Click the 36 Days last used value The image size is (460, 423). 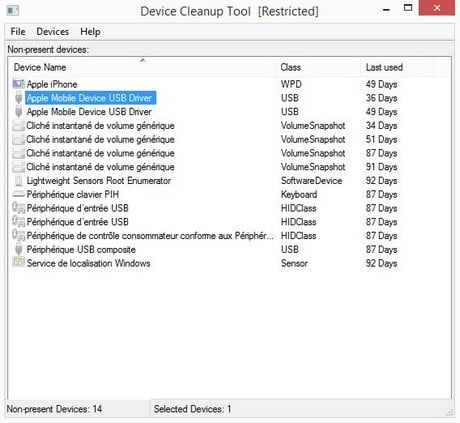pos(381,98)
